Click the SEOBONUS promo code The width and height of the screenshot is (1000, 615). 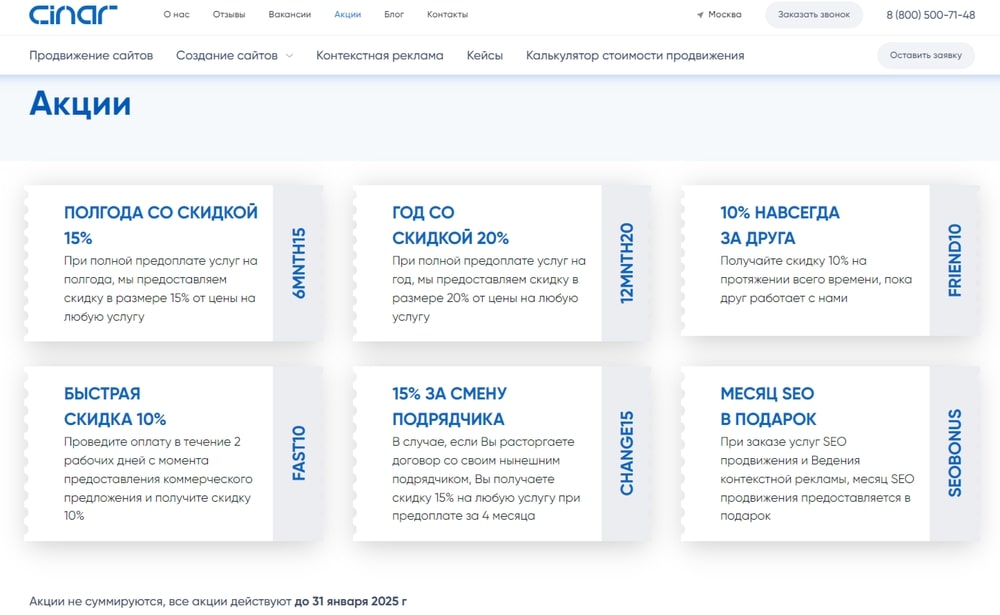coord(955,453)
